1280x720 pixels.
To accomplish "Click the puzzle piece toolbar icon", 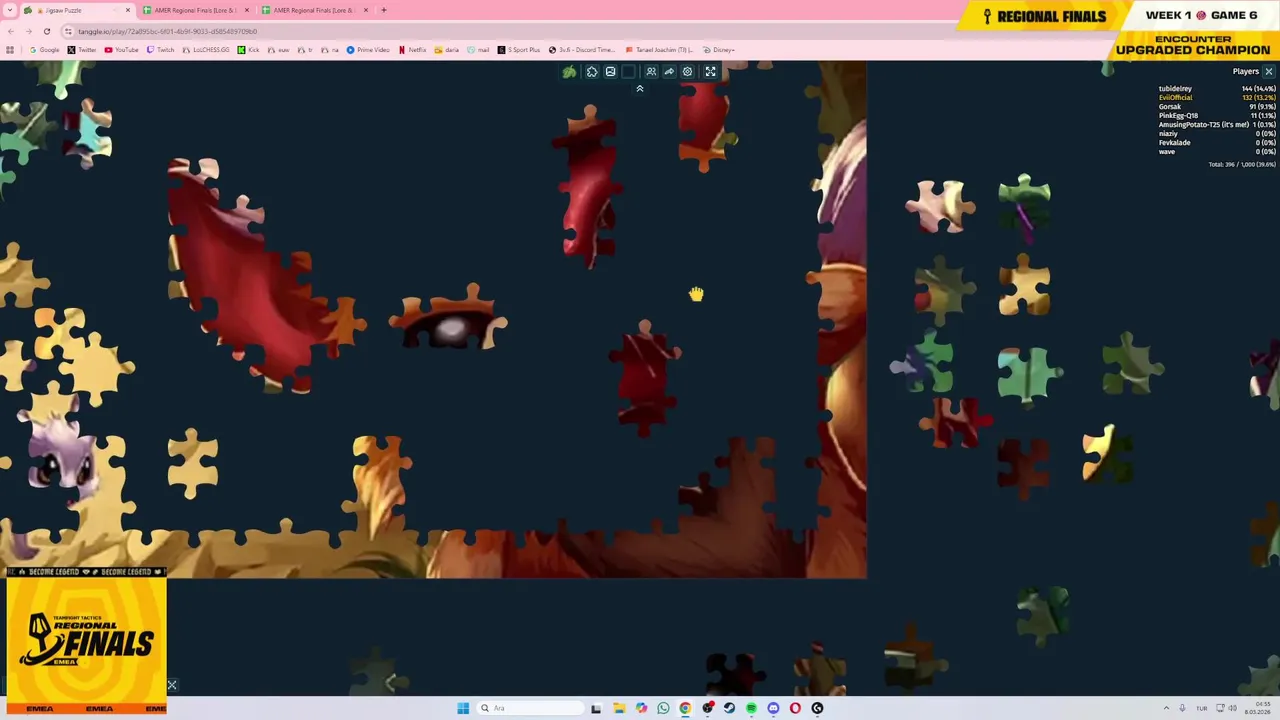I will (x=592, y=72).
